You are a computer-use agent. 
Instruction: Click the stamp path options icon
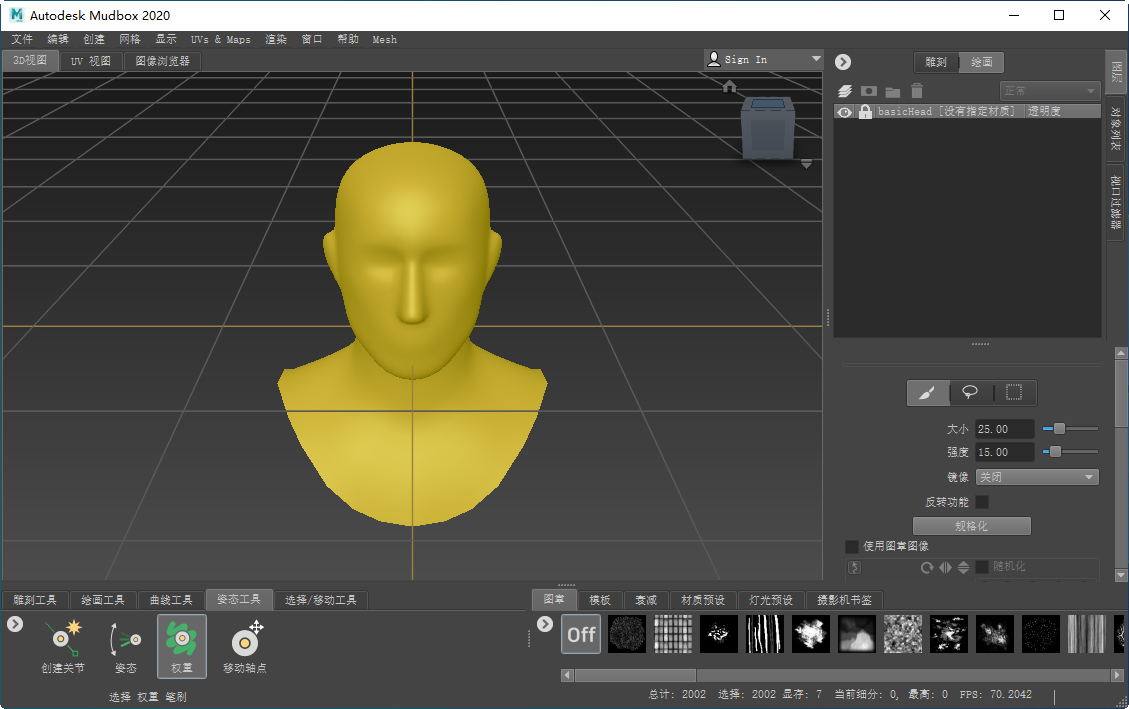click(x=855, y=567)
